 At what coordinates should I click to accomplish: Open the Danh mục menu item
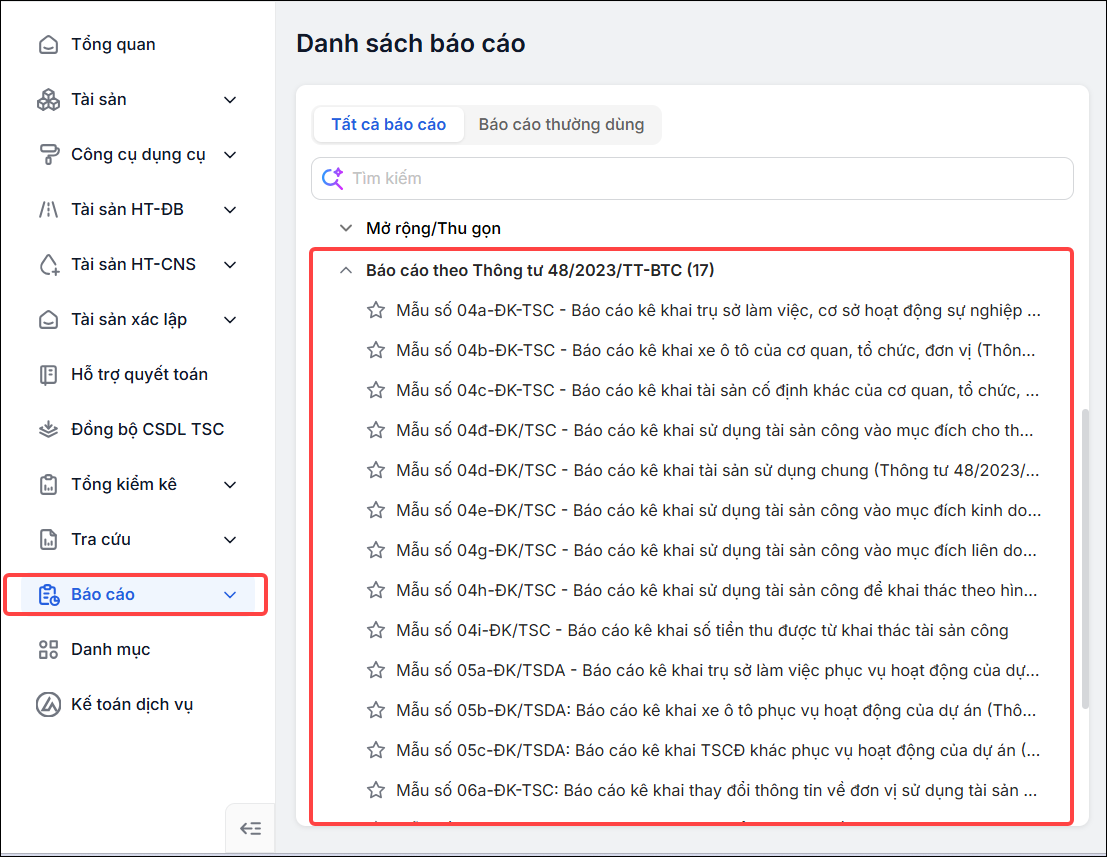tap(110, 649)
